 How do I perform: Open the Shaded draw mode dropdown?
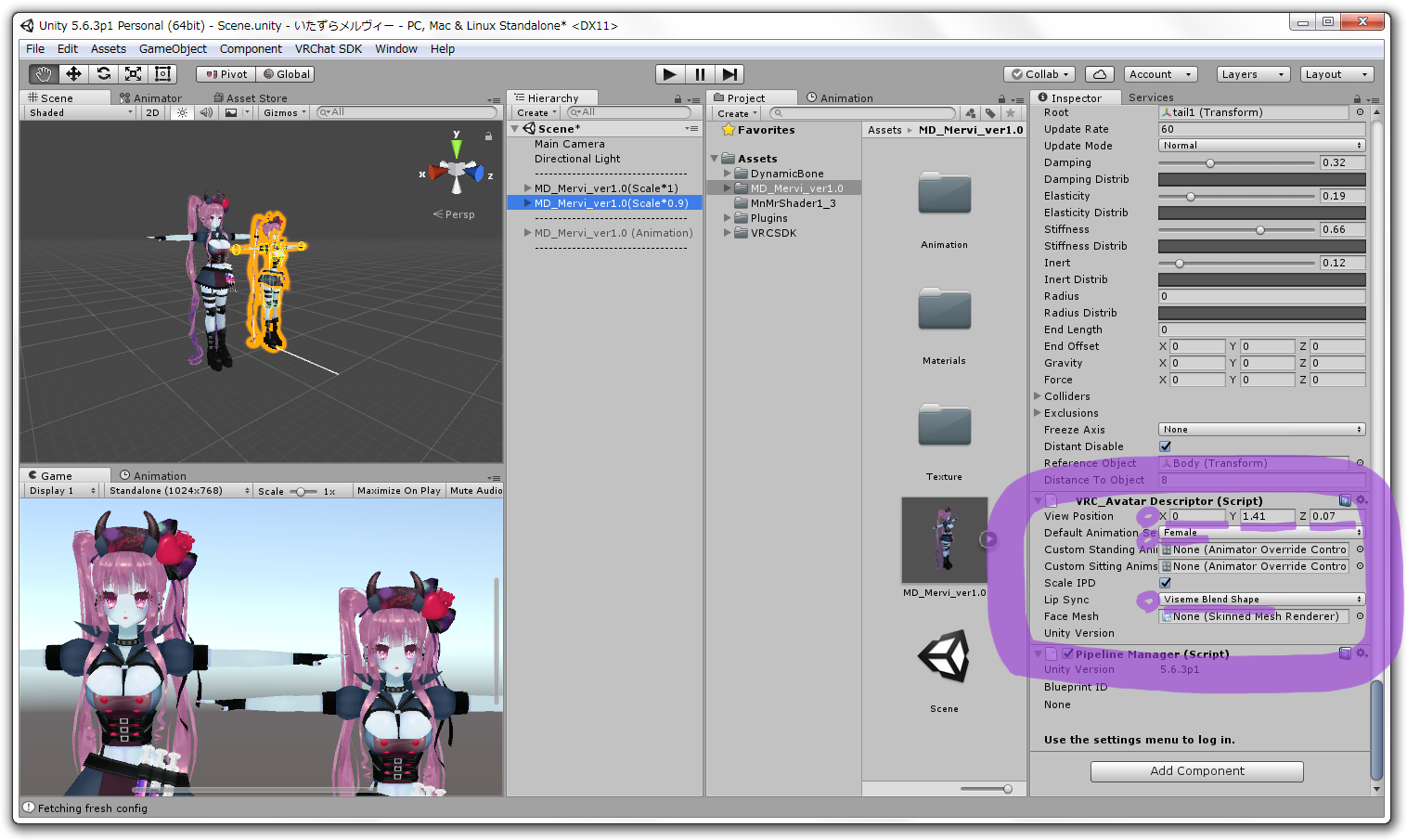click(81, 112)
